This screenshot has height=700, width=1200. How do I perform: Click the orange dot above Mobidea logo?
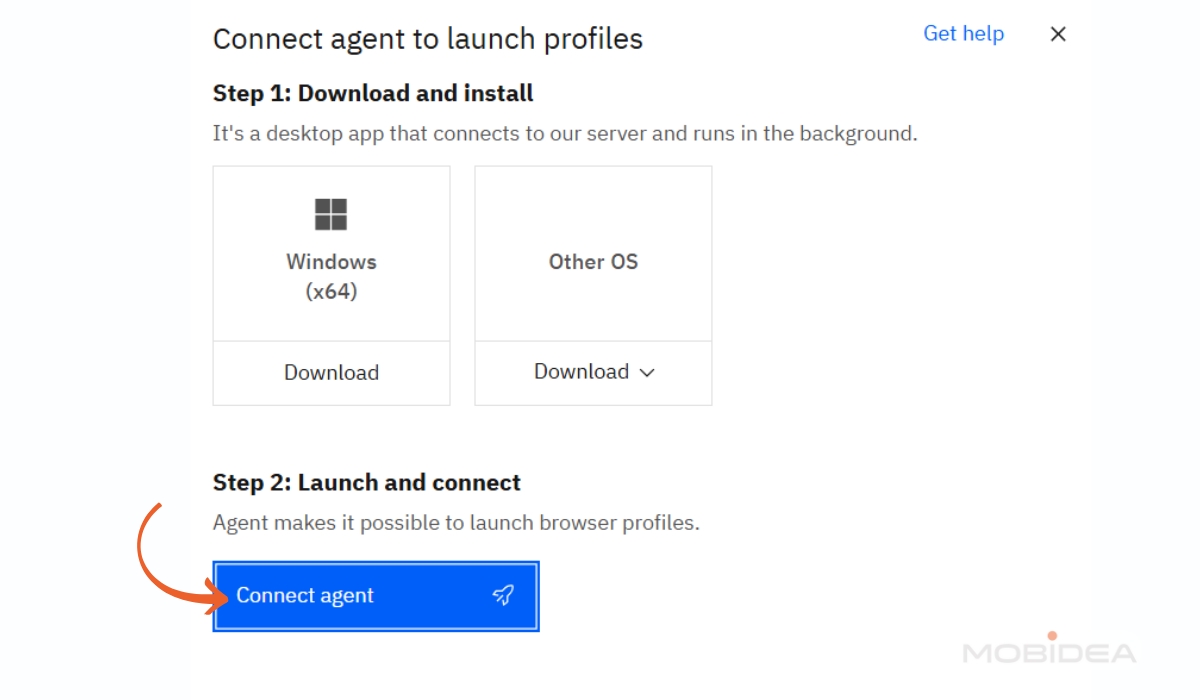[1051, 634]
